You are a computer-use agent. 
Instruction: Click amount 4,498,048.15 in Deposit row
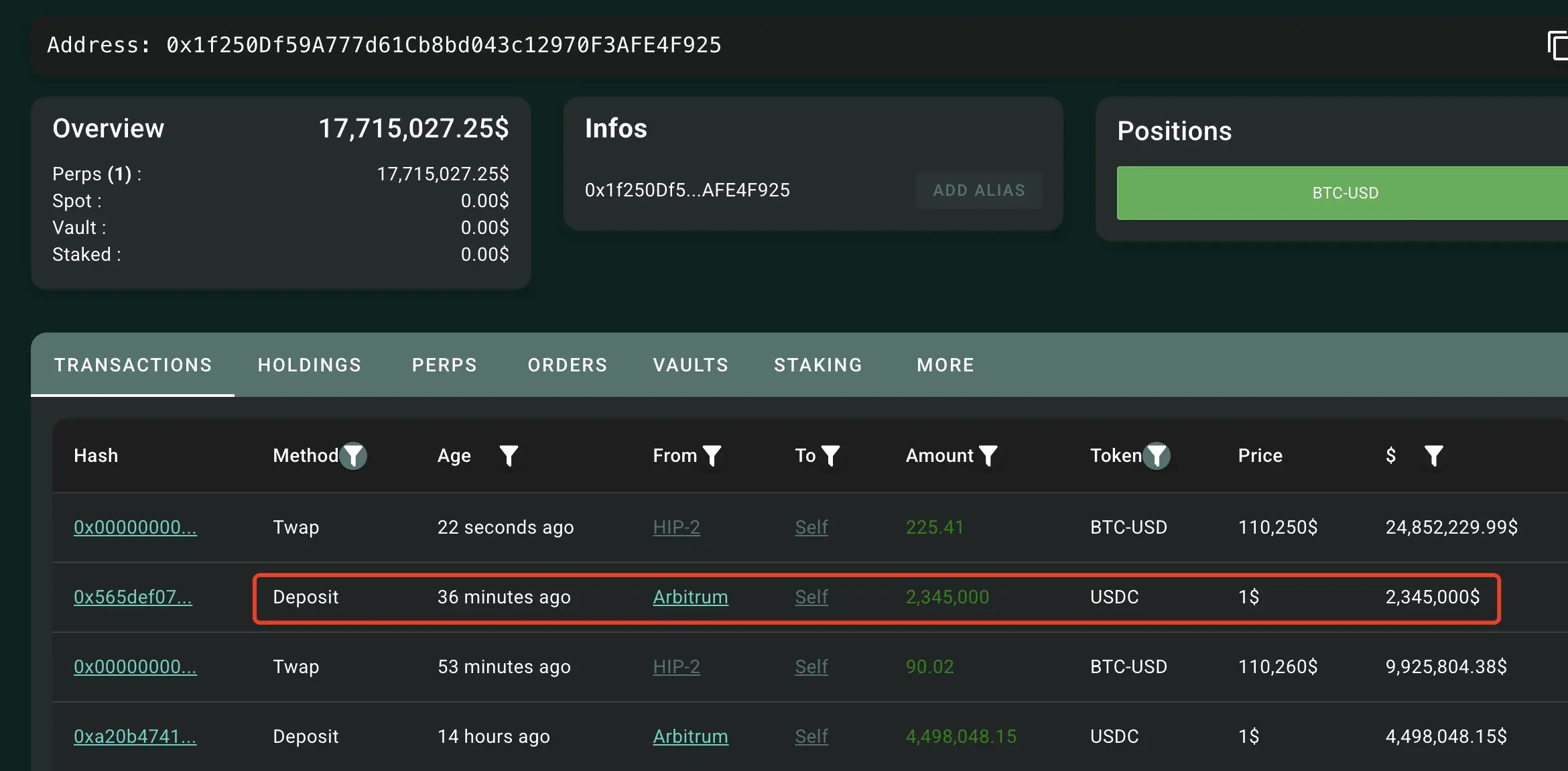(961, 736)
